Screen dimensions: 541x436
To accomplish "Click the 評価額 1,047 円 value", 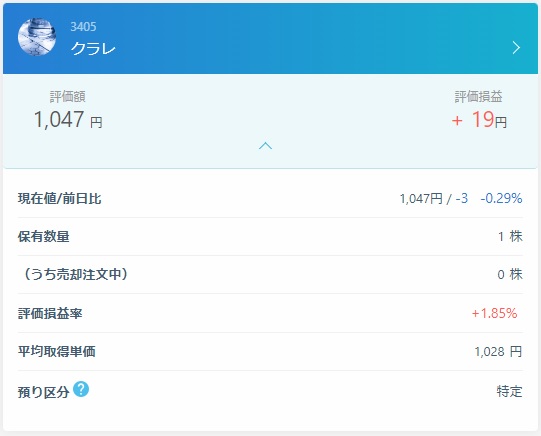I will [x=68, y=120].
